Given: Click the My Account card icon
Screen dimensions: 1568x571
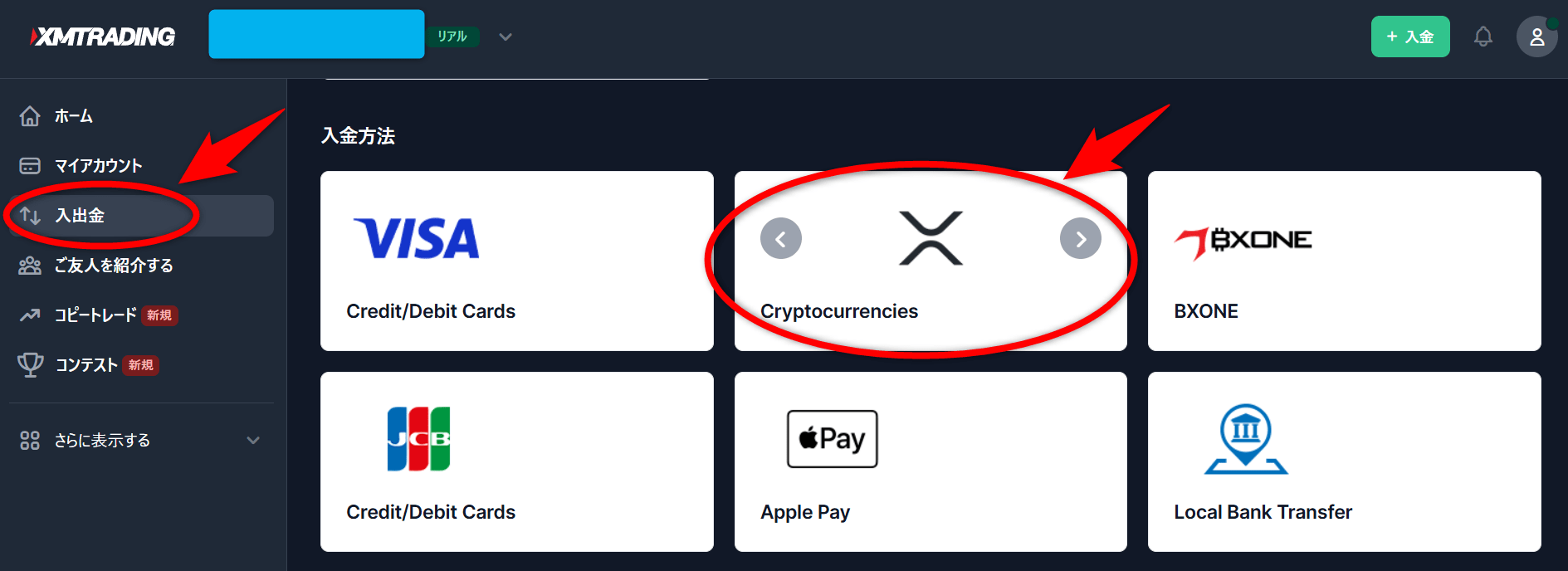Looking at the screenshot, I should click(x=30, y=166).
